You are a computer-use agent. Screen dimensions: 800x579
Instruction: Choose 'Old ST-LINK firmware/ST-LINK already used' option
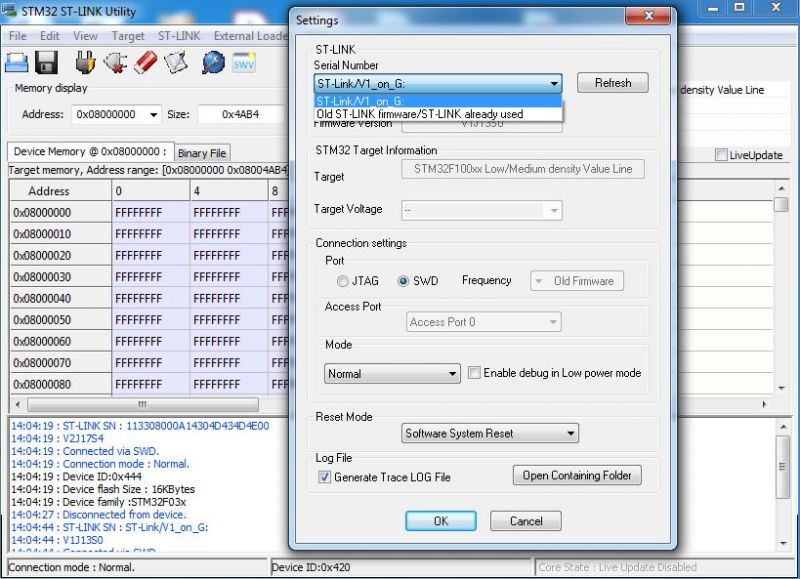click(x=420, y=114)
